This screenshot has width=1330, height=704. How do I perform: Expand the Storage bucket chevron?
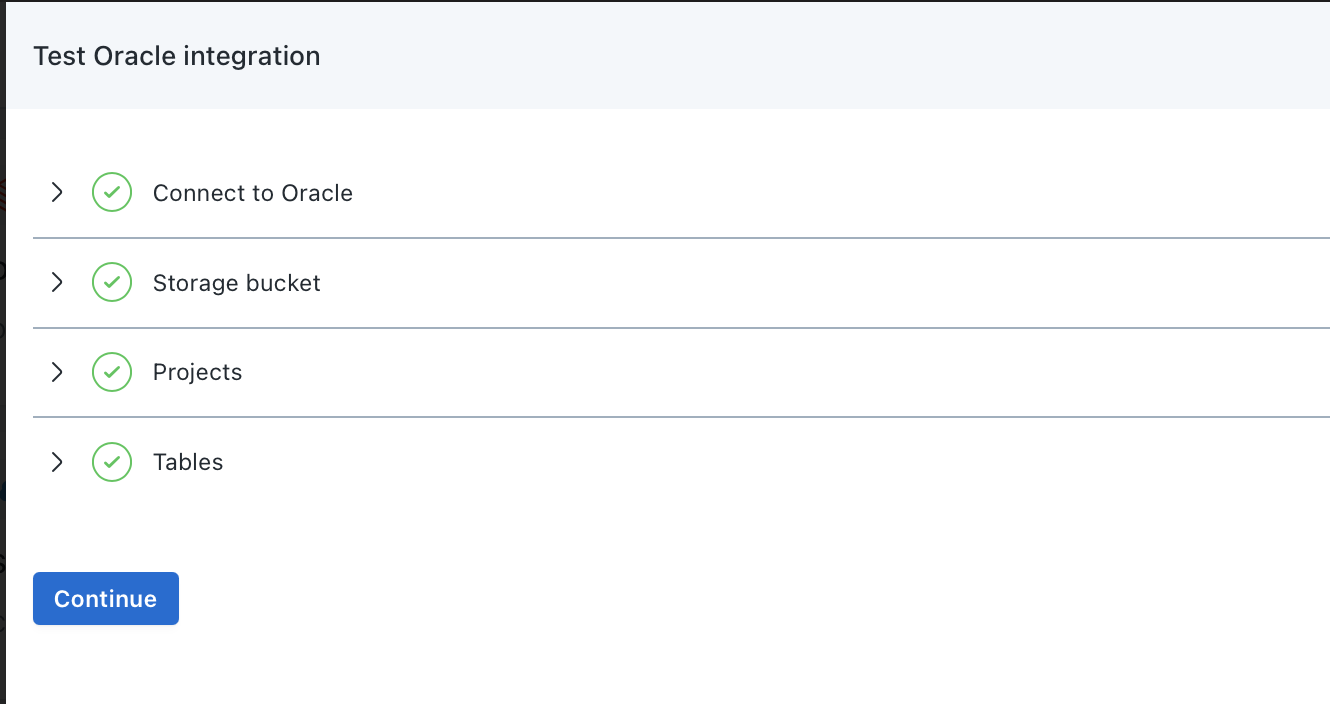pyautogui.click(x=57, y=282)
